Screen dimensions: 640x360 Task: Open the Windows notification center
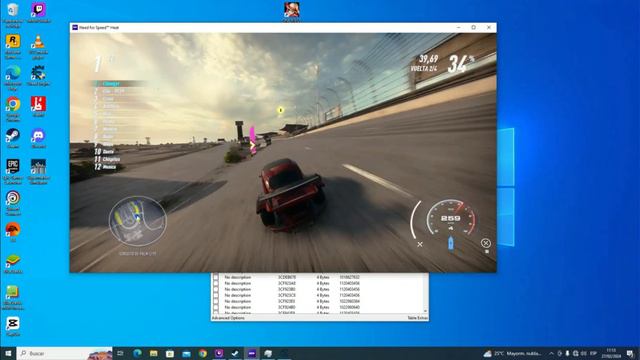point(630,353)
